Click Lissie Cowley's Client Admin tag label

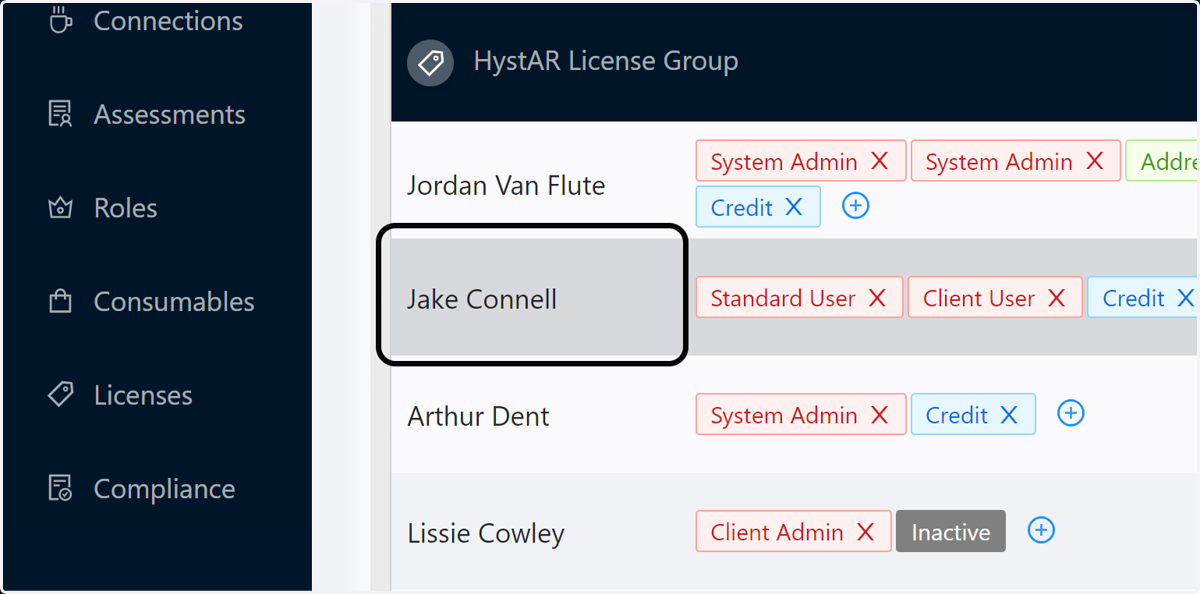pos(777,532)
